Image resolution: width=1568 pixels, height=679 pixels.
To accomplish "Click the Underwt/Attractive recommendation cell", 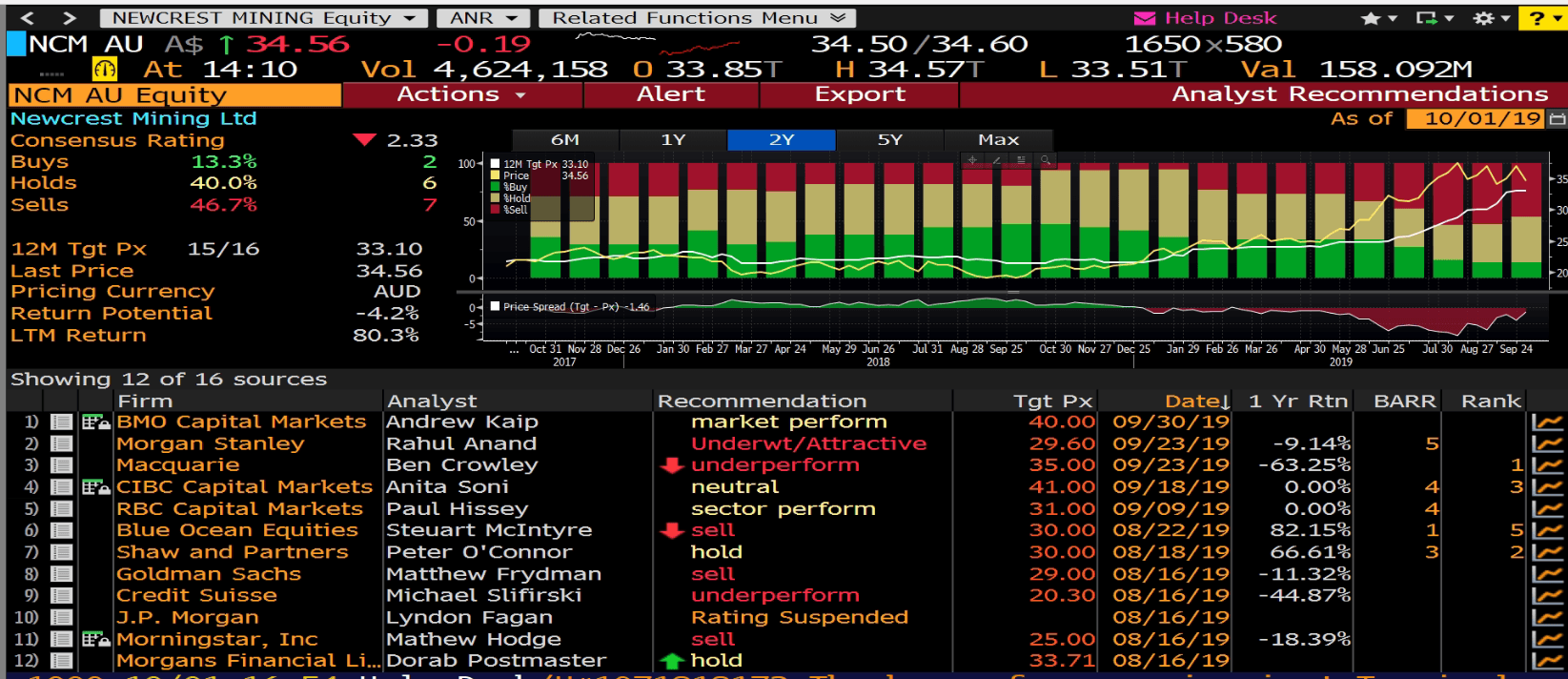I will click(808, 443).
